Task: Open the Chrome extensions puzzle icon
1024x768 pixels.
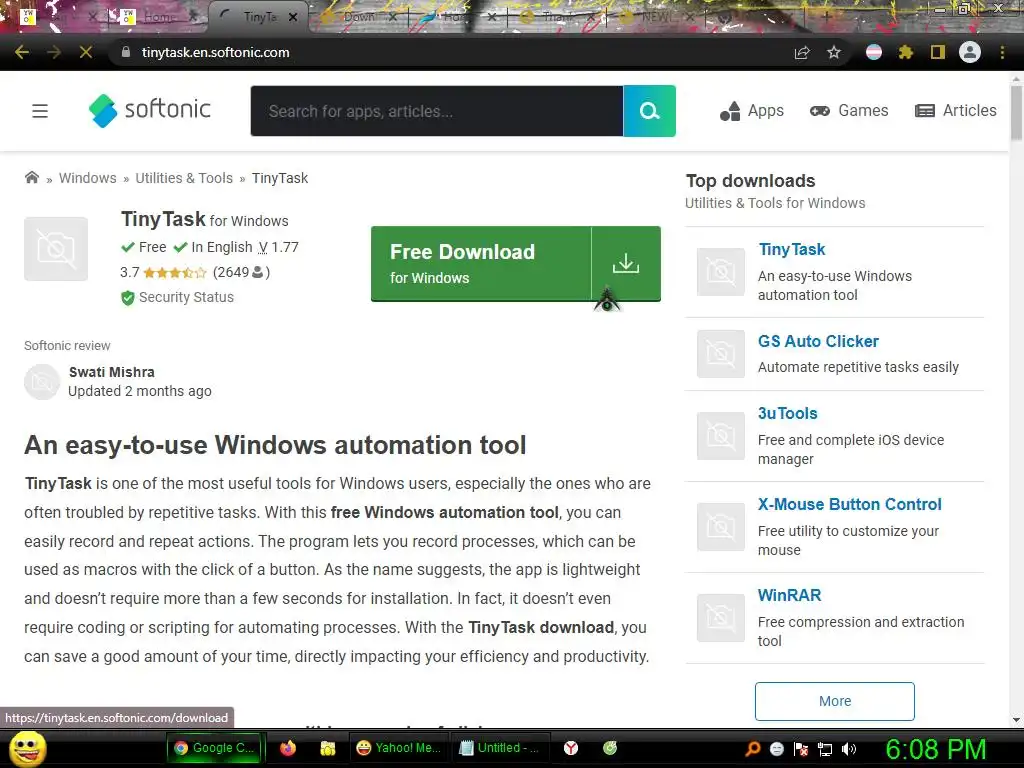Action: point(906,52)
